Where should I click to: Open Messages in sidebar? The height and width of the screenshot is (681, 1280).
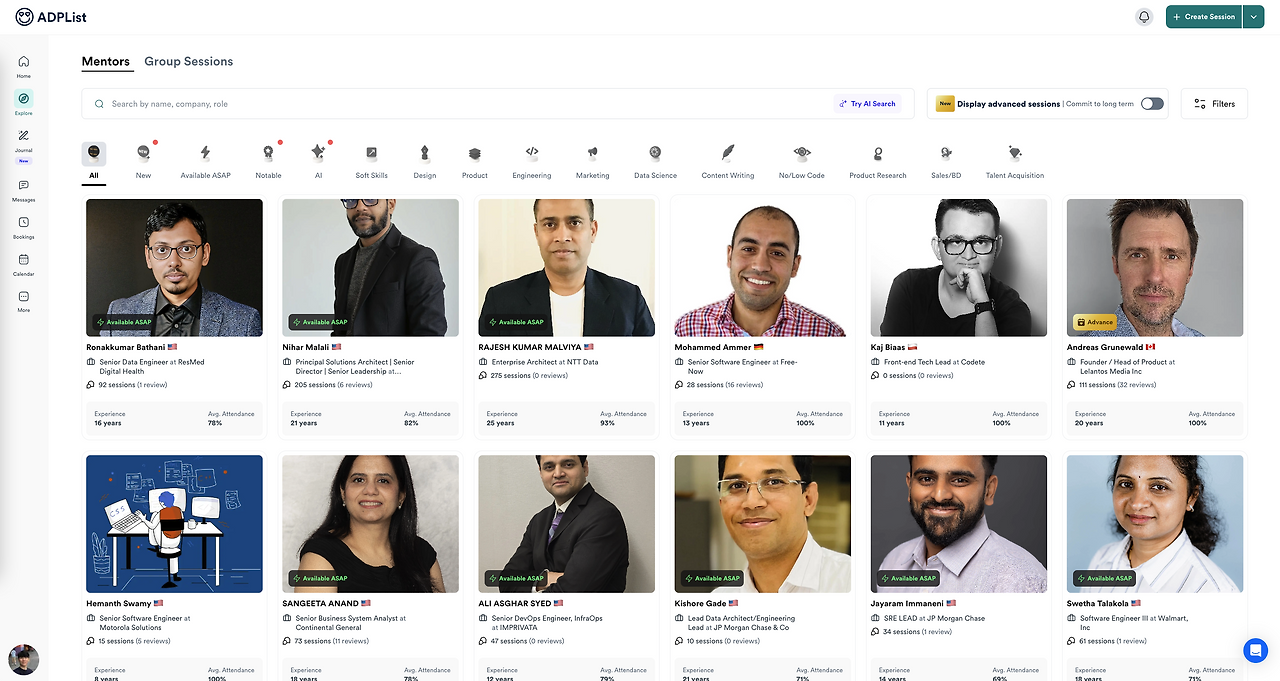23,190
